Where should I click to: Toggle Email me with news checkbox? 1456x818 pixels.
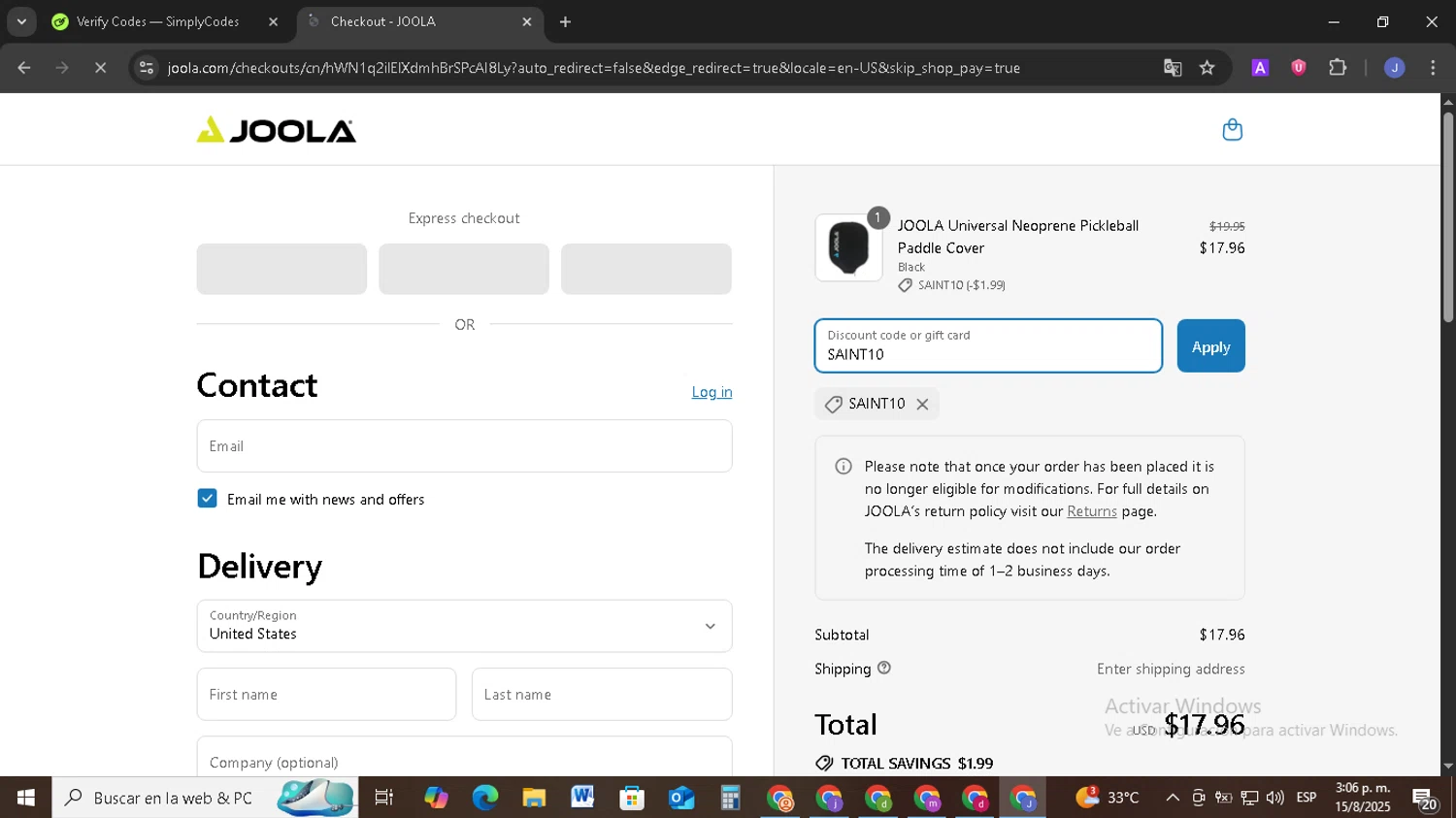pyautogui.click(x=207, y=499)
